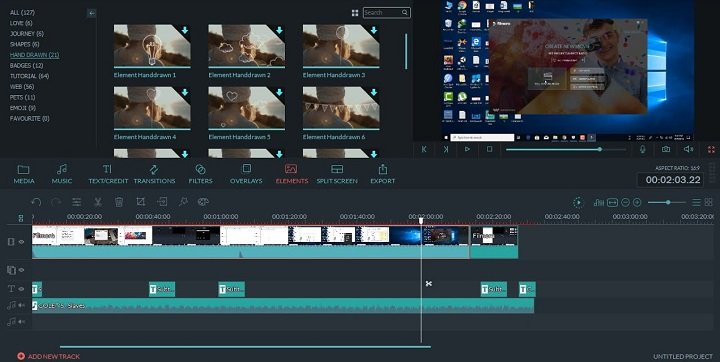Adjust the timeline zoom level slider
Image resolution: width=720 pixels, height=362 pixels.
(666, 202)
